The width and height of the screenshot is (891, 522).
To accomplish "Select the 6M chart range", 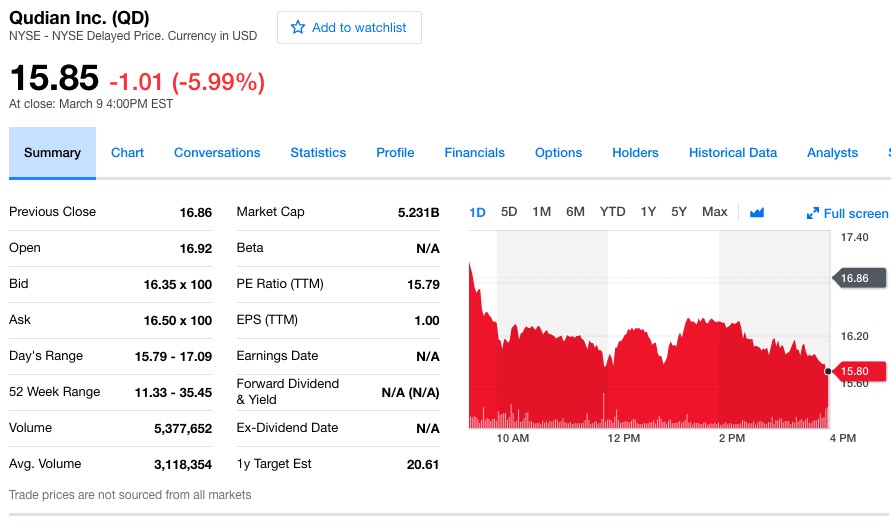I will pyautogui.click(x=575, y=212).
